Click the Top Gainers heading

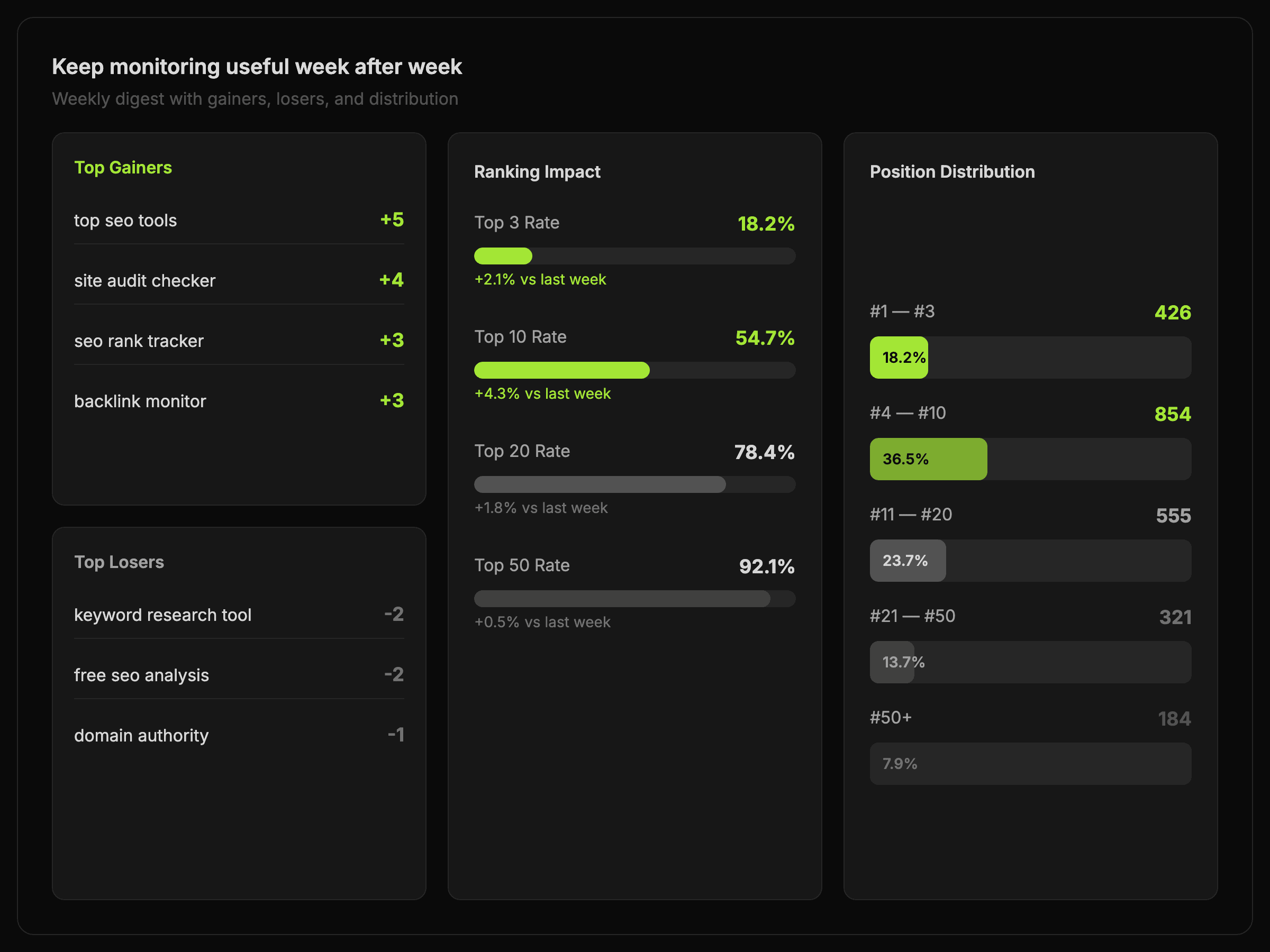tap(123, 168)
